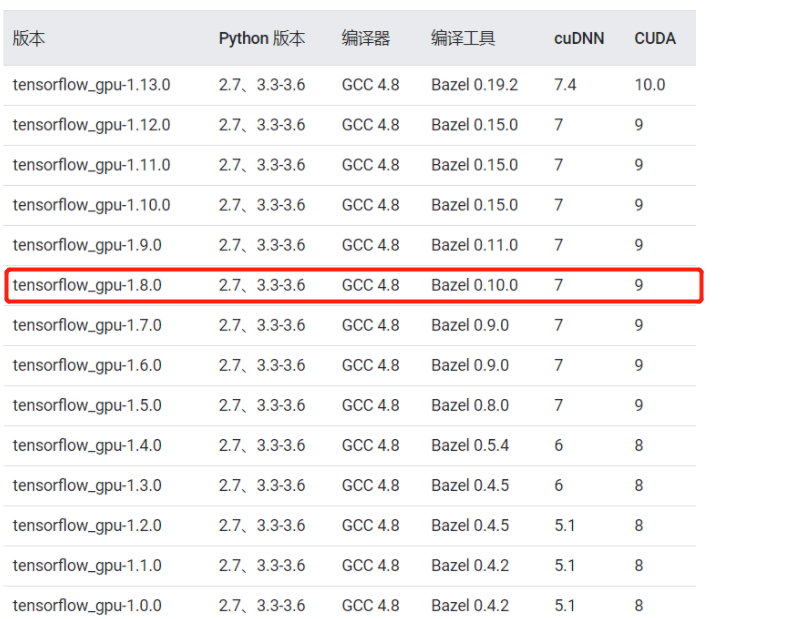Viewport: 791px width, 619px height.
Task: Select tensorflow_gpu-1.4.0 cell
Action: [x=87, y=445]
